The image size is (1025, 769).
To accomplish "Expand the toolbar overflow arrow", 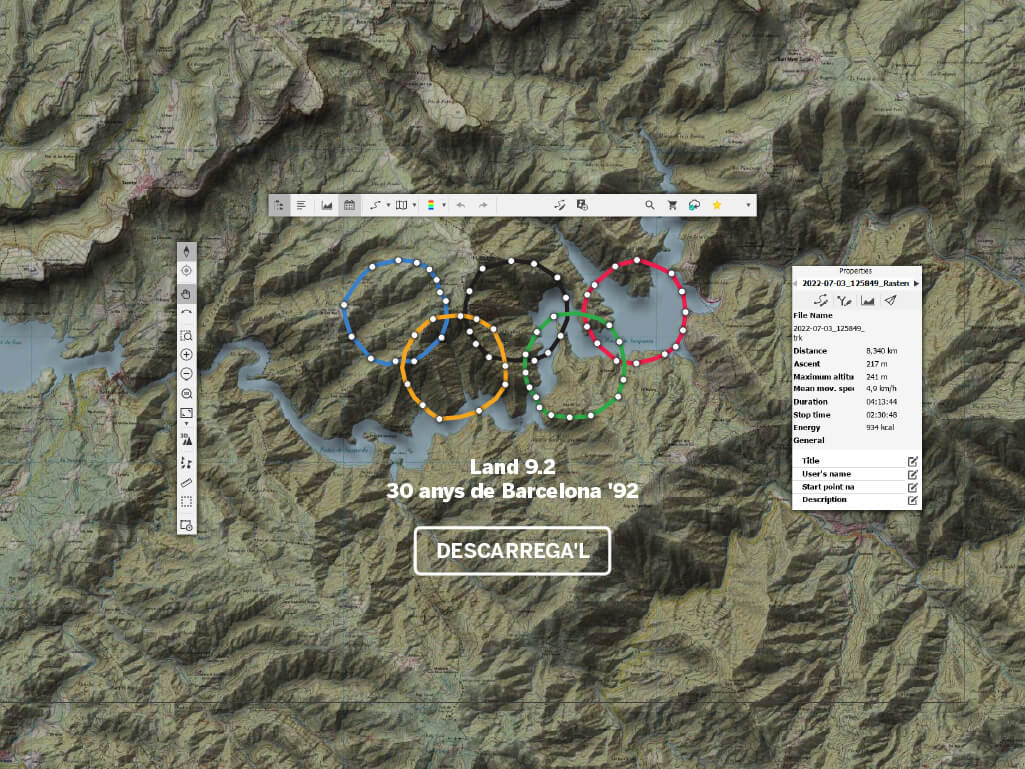I will [x=748, y=205].
